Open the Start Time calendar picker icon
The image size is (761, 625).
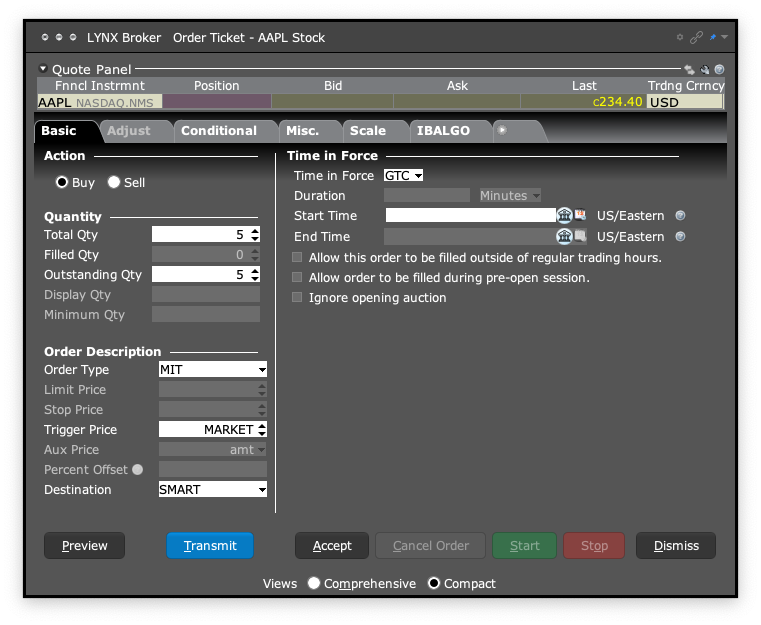click(580, 215)
